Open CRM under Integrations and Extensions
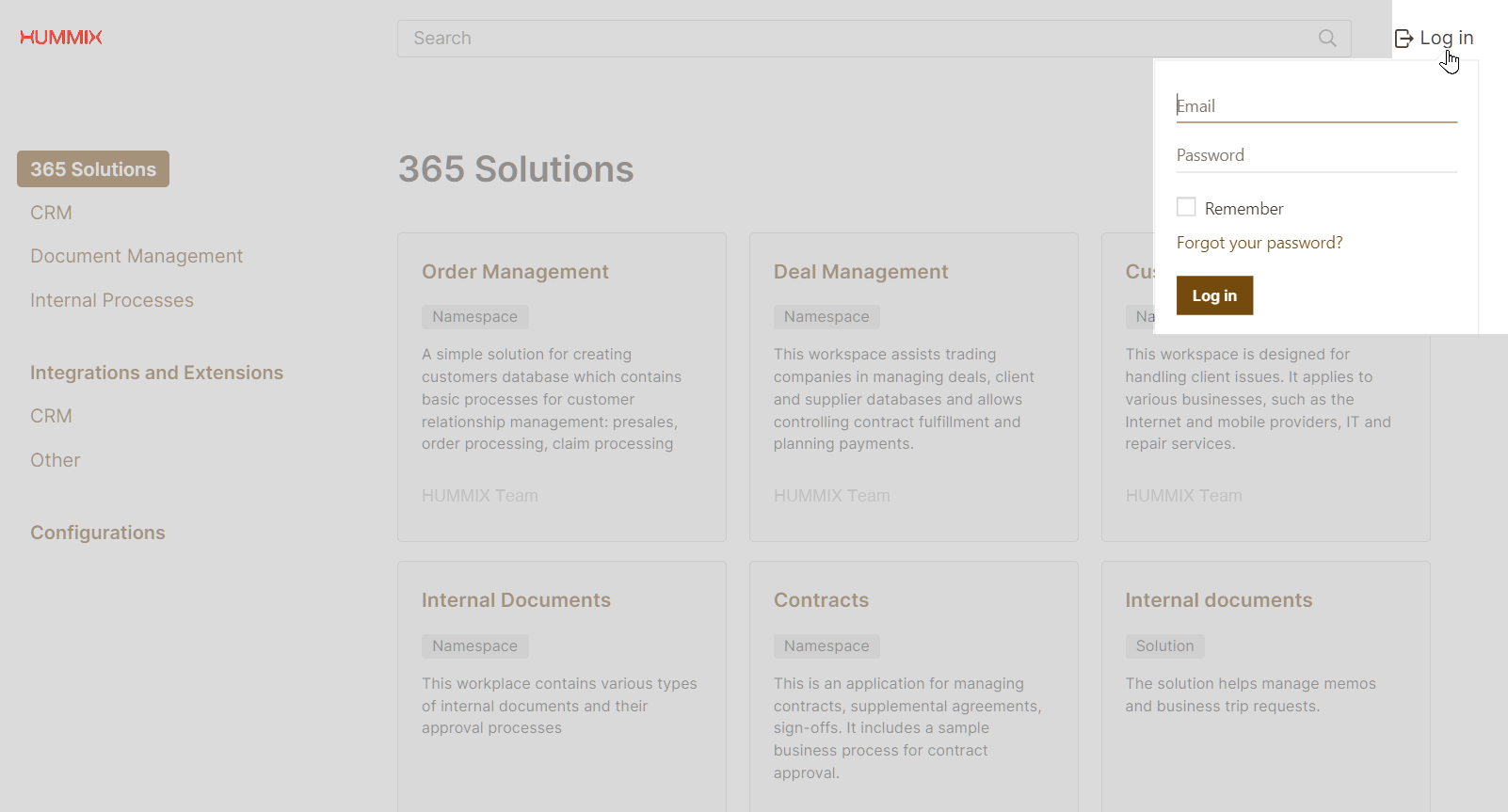Viewport: 1508px width, 812px height. [51, 416]
